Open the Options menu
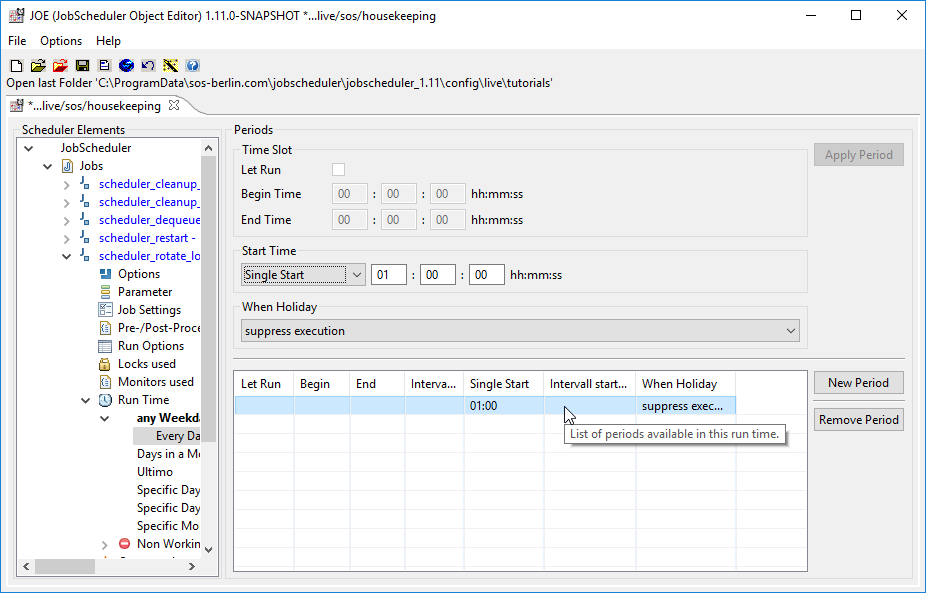 pos(61,41)
